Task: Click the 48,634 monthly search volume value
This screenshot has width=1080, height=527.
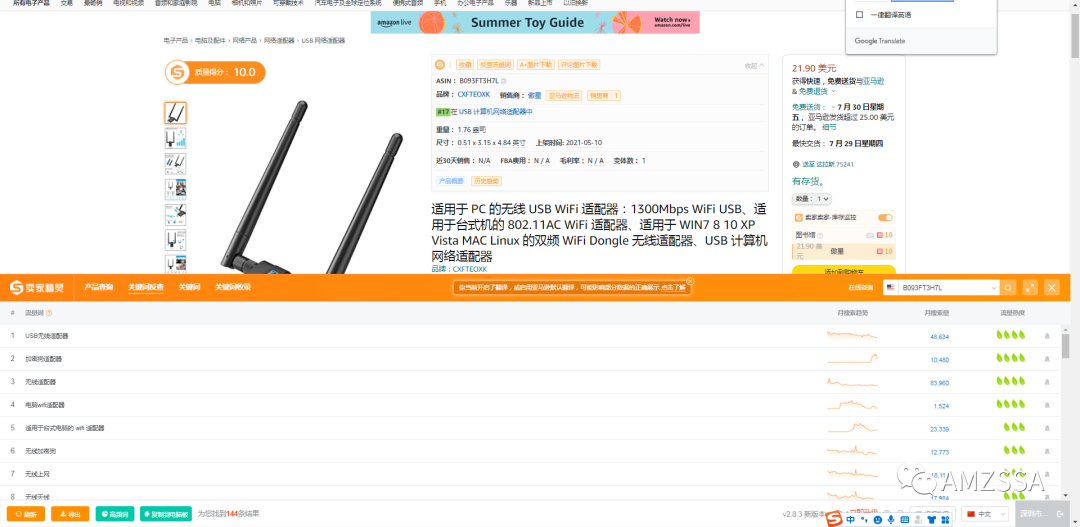Action: [x=939, y=337]
